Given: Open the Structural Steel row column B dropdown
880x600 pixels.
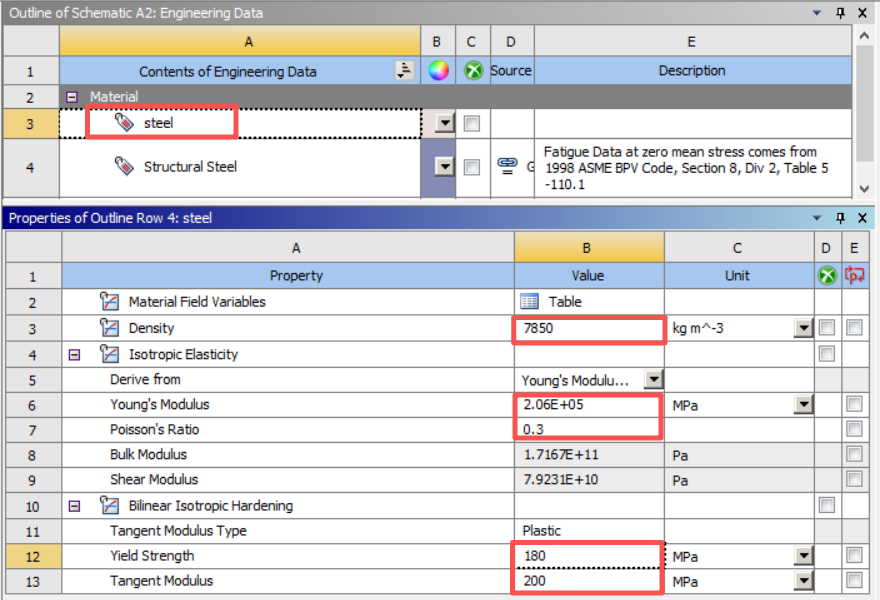Looking at the screenshot, I should 444,167.
